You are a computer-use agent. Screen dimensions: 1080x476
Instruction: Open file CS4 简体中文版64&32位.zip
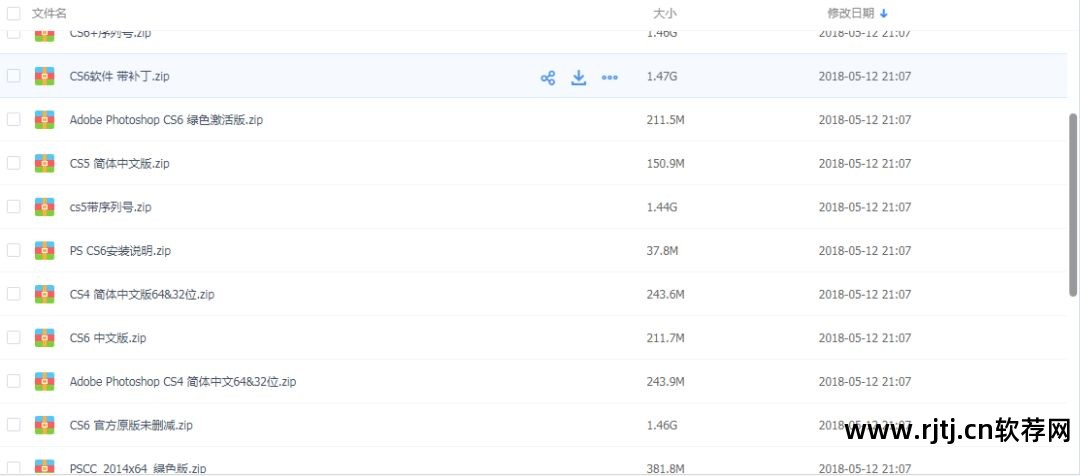[x=142, y=294]
